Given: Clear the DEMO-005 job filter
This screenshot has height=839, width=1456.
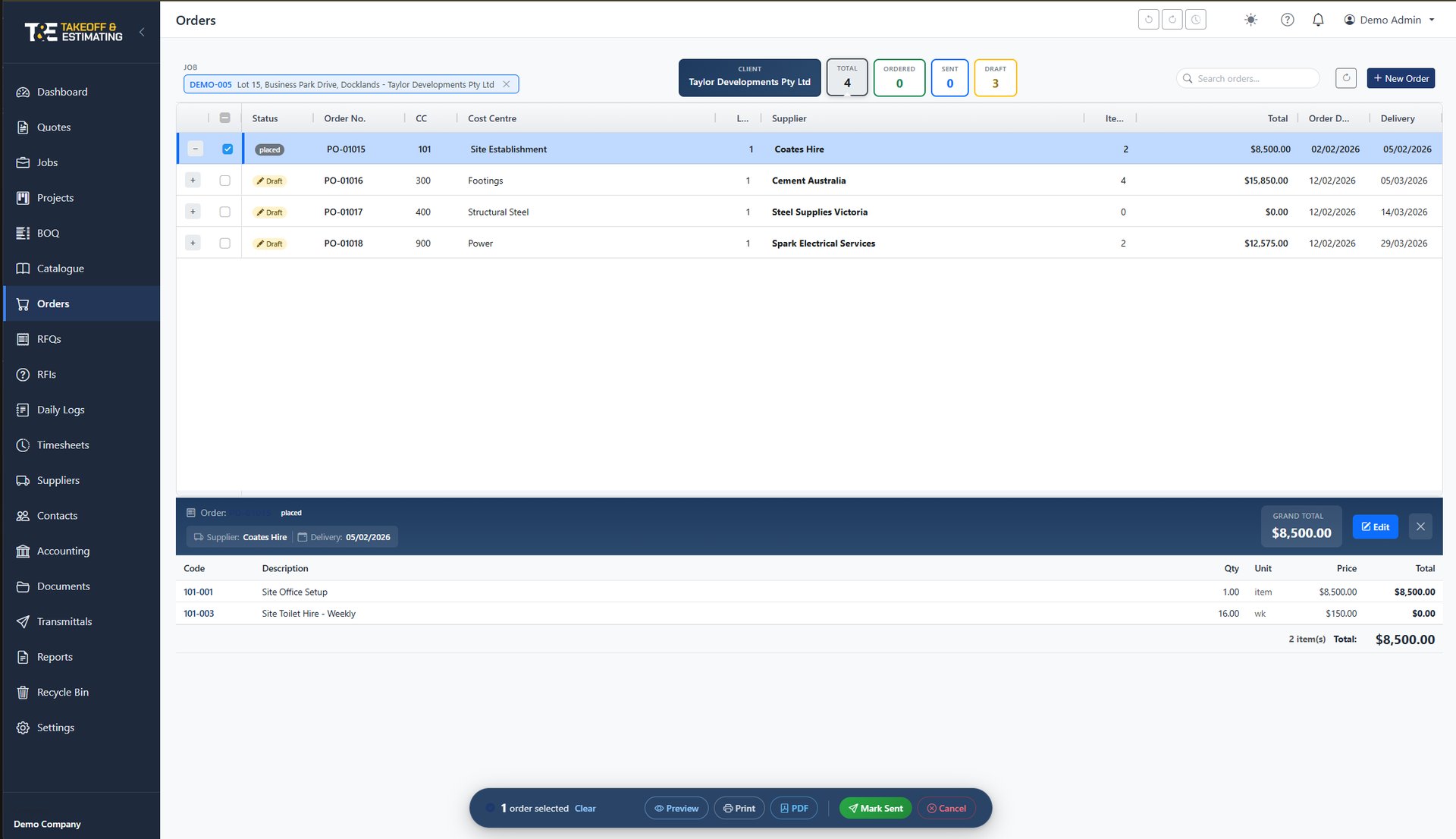Looking at the screenshot, I should coord(507,84).
